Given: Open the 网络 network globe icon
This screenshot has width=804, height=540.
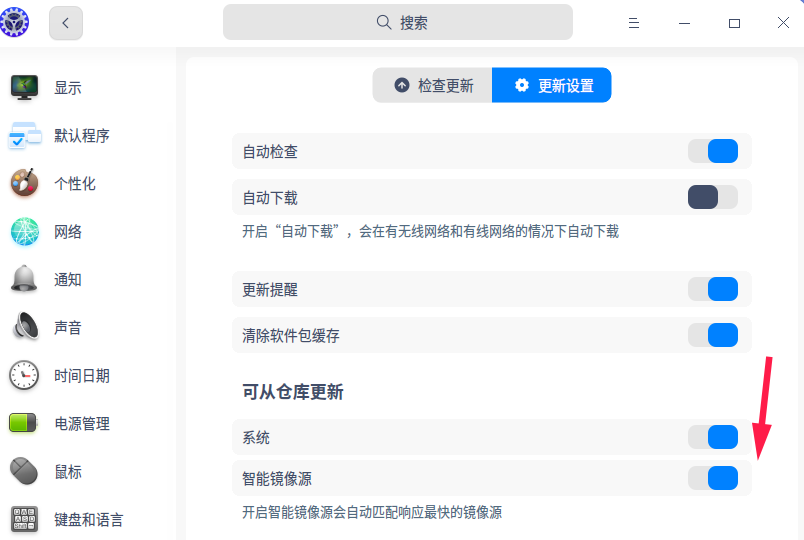Looking at the screenshot, I should pos(24,231).
